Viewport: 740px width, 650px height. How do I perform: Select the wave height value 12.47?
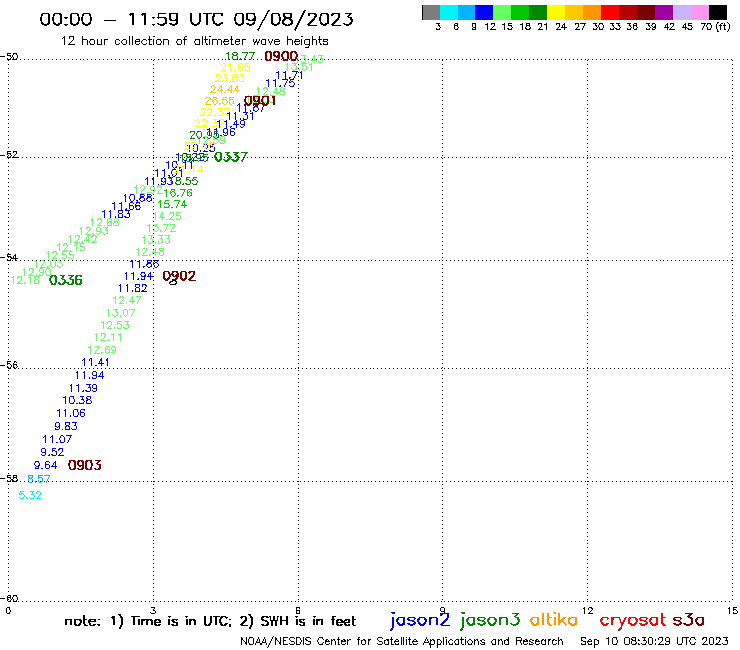coord(127,300)
